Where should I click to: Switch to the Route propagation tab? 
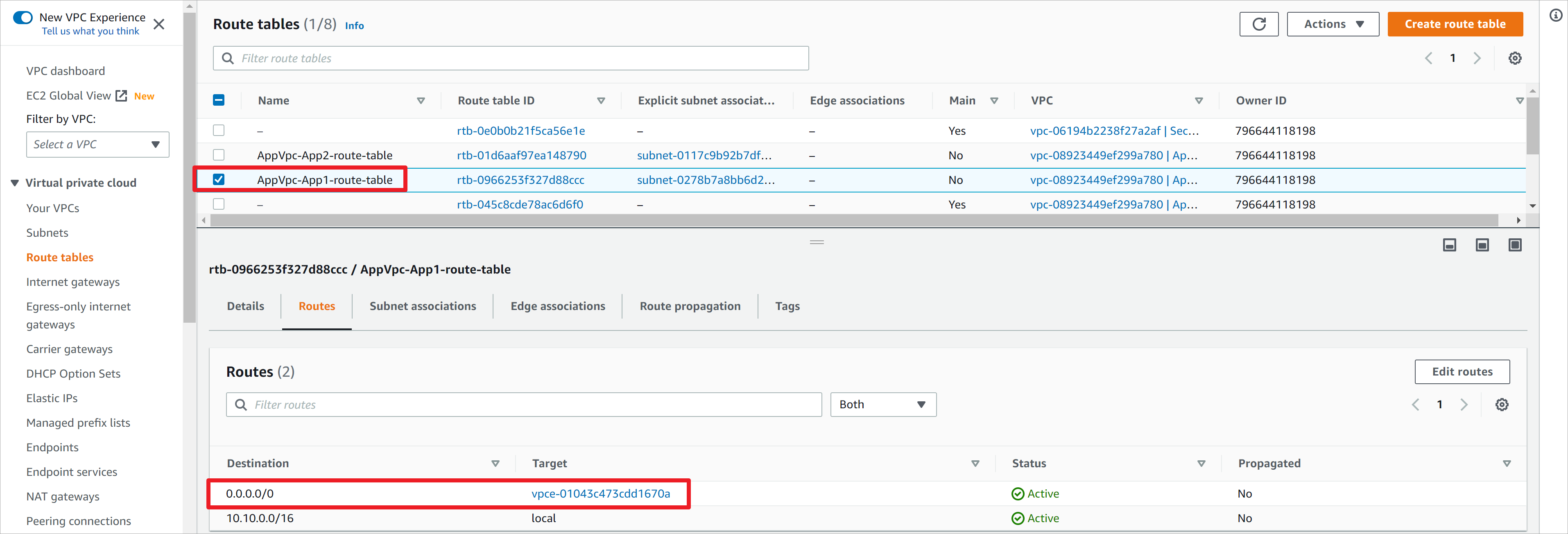coord(690,306)
